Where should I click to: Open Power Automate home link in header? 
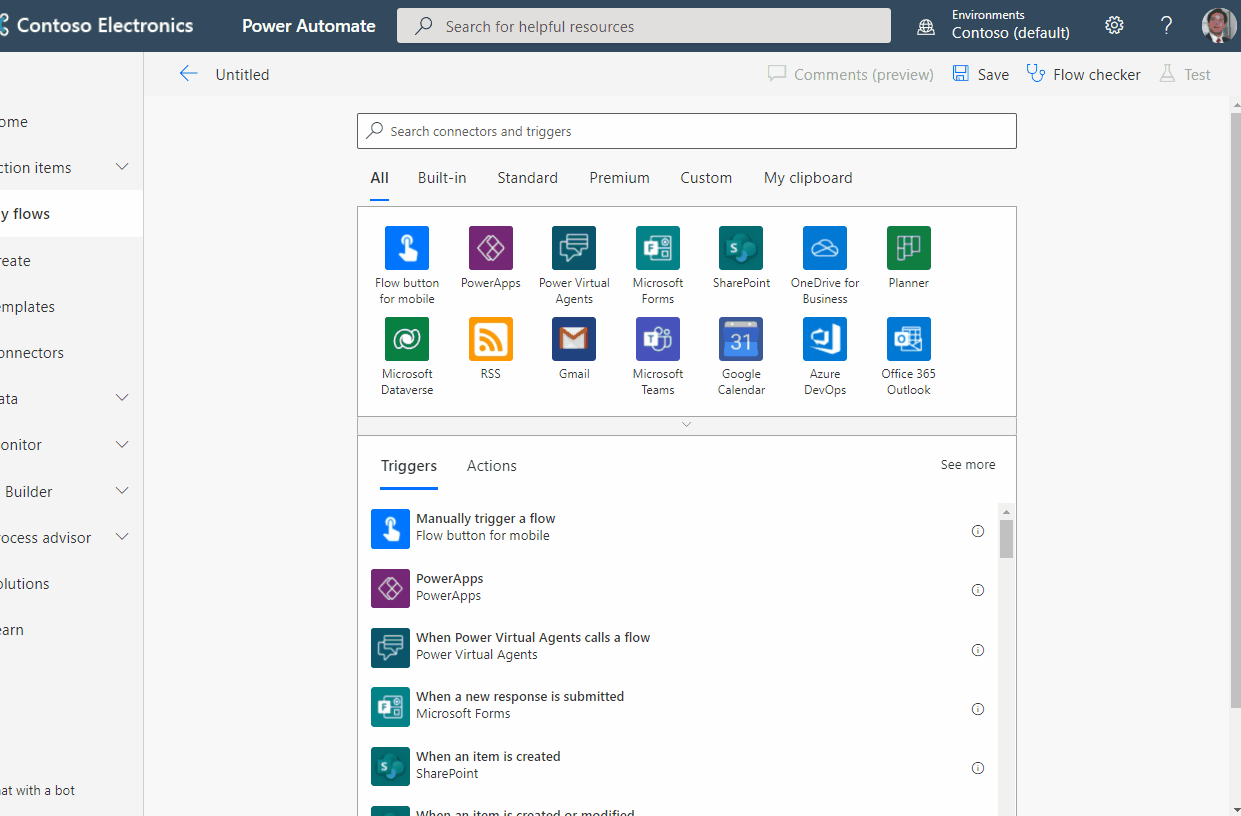pos(308,26)
